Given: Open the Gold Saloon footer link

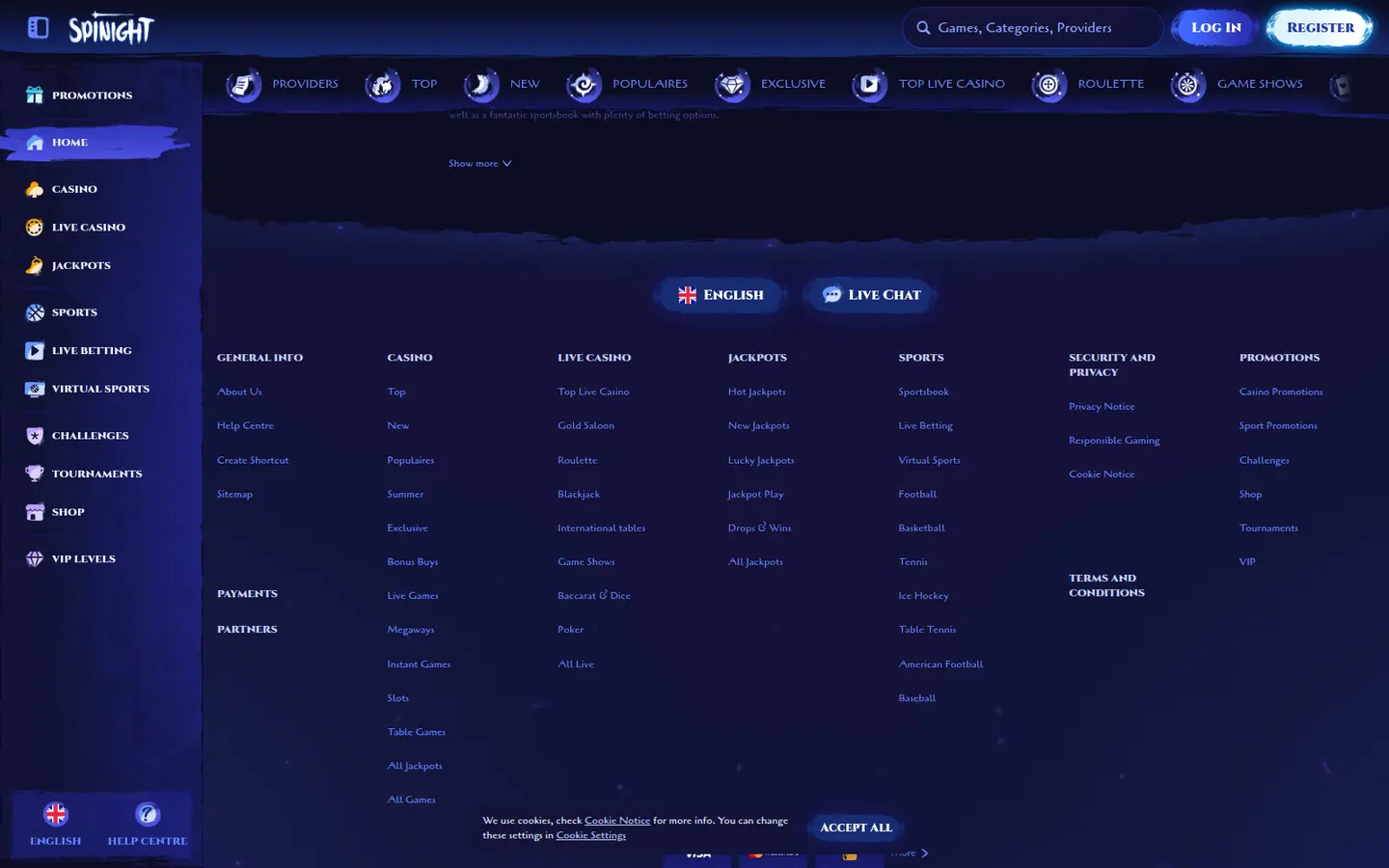Looking at the screenshot, I should pos(586,425).
